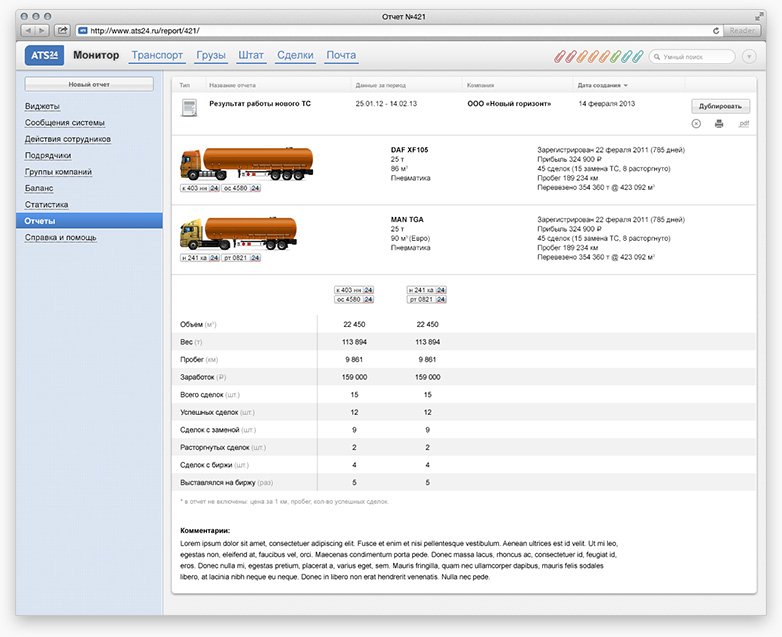Click the report document type icon

(189, 108)
